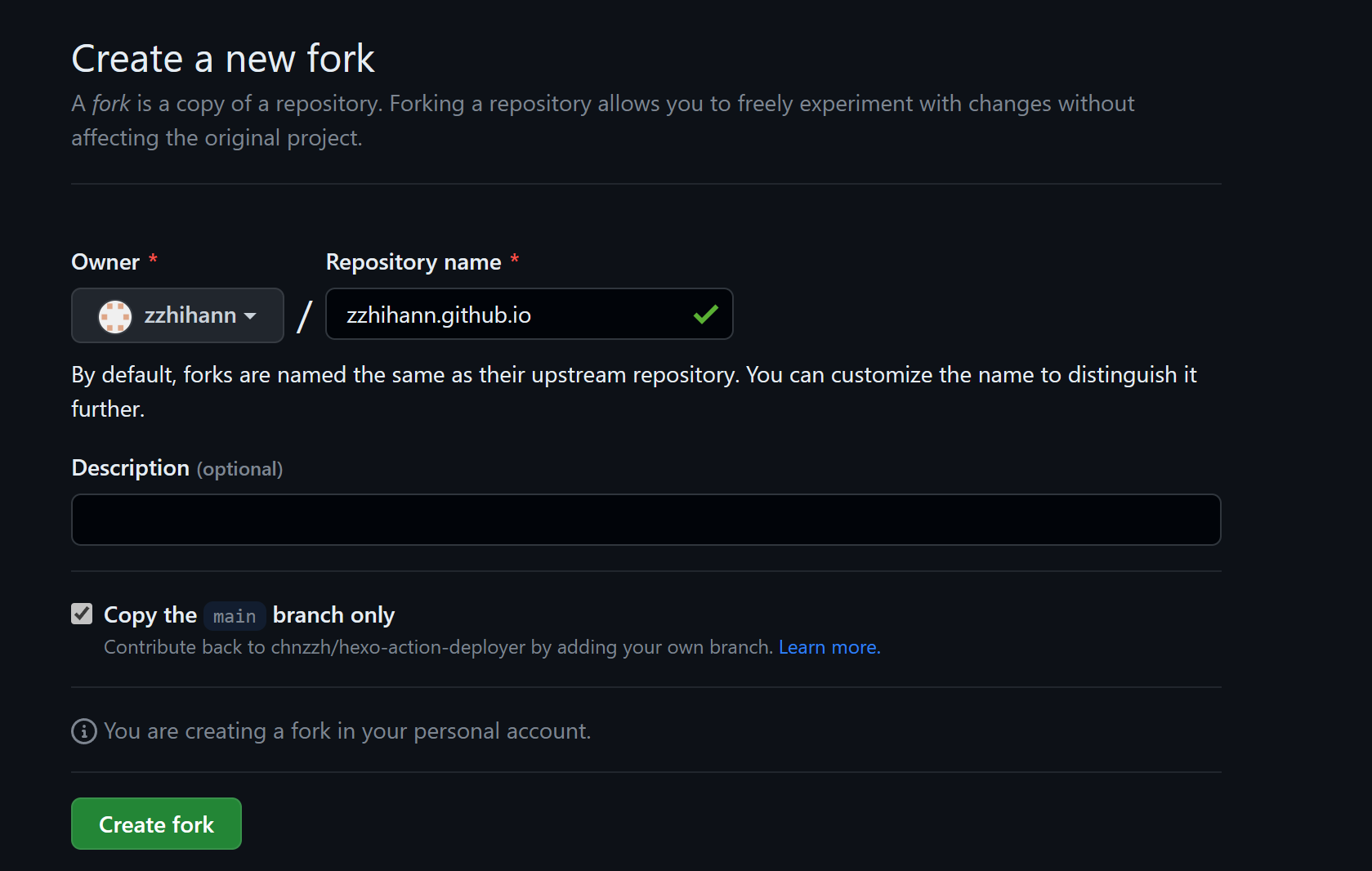
Task: Click the Owner field label
Action: pyautogui.click(x=105, y=262)
